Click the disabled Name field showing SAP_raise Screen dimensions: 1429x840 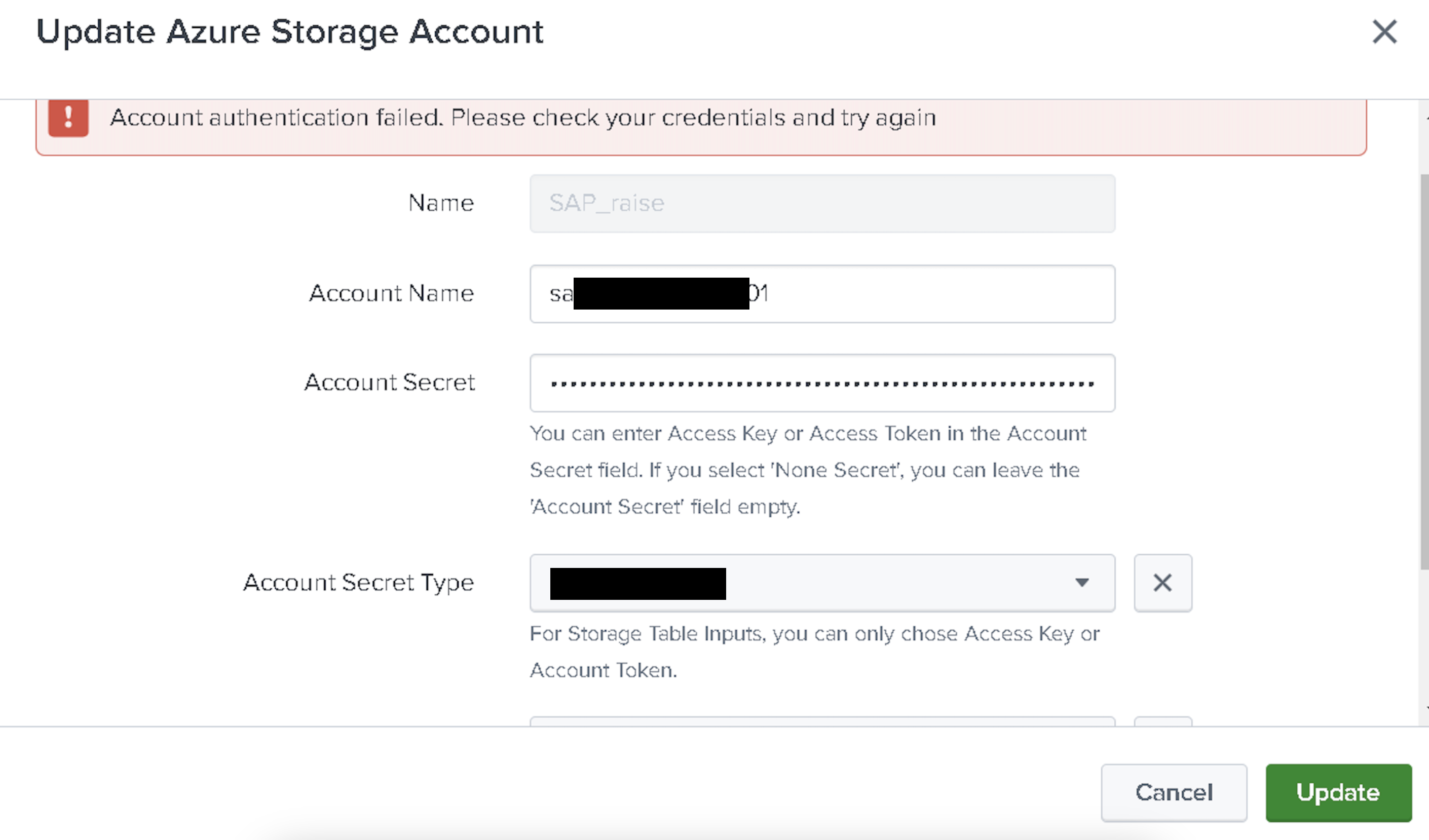(x=822, y=204)
